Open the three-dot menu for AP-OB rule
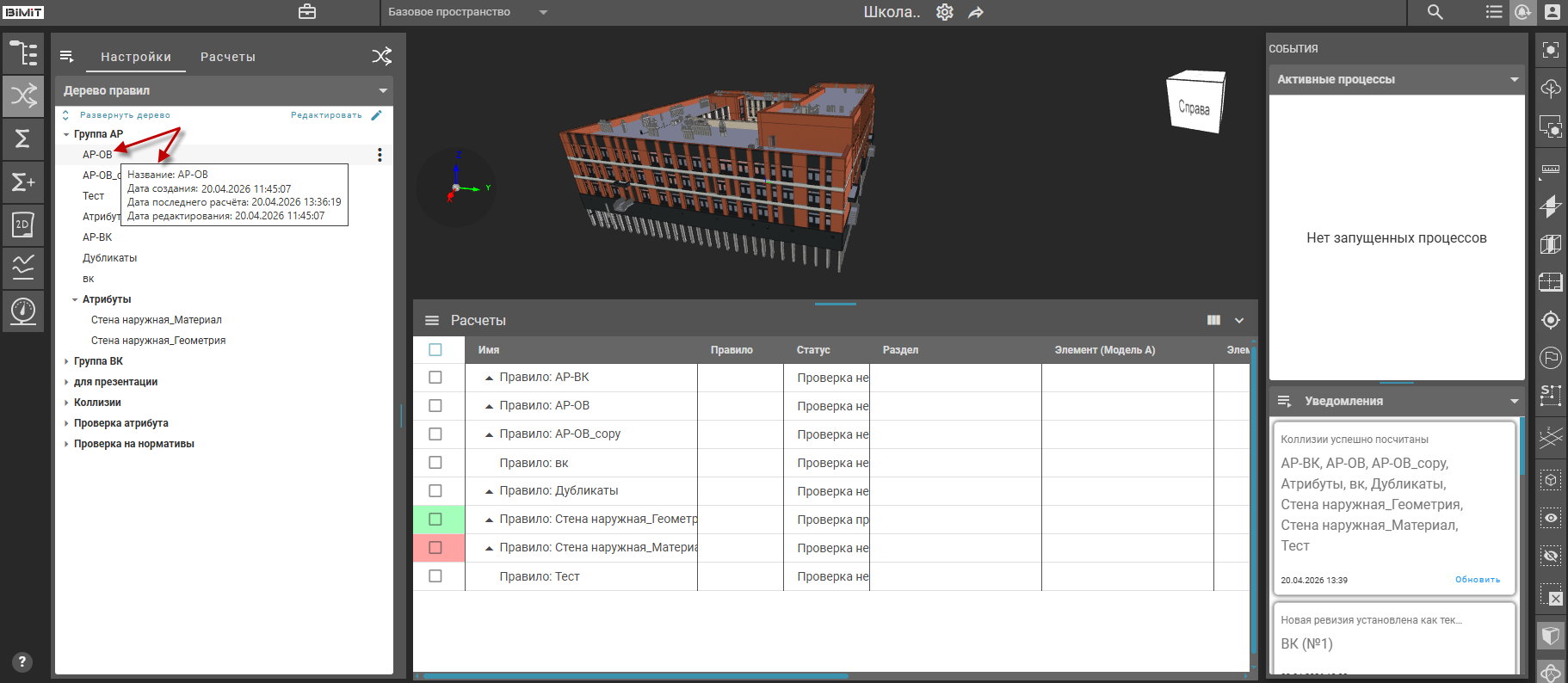 pos(380,155)
